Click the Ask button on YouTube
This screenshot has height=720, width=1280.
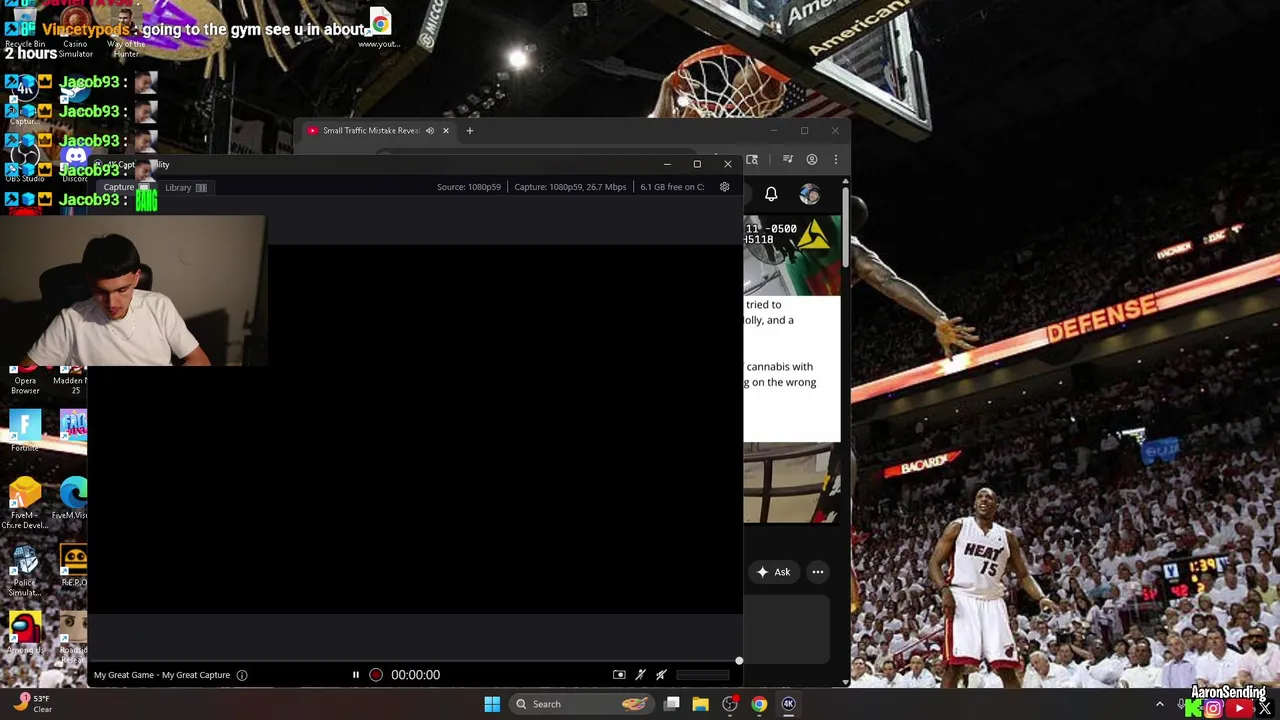tap(773, 572)
